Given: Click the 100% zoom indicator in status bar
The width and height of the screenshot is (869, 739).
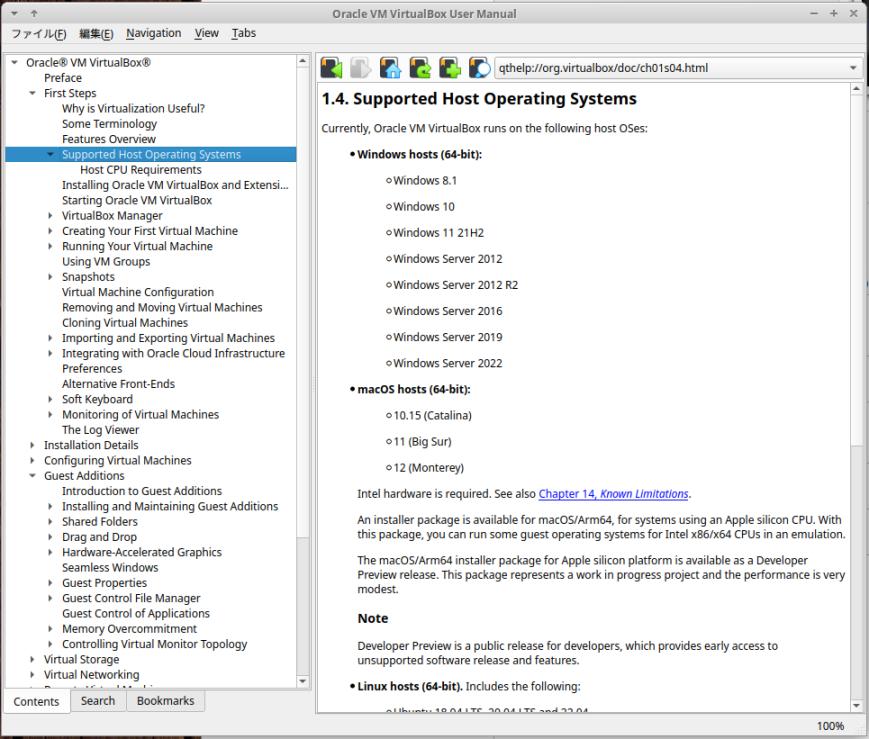Looking at the screenshot, I should [x=830, y=726].
